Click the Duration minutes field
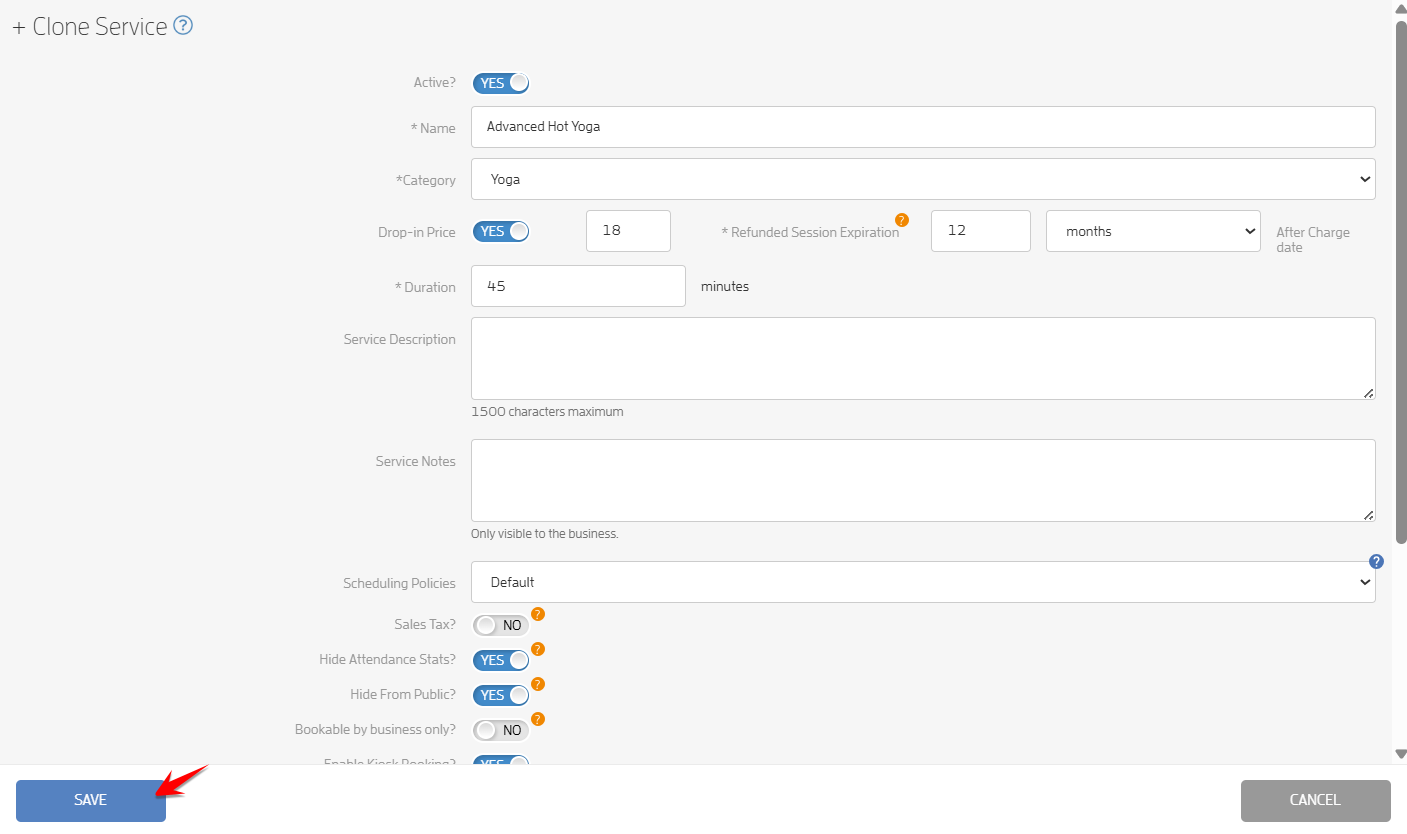Image resolution: width=1407 pixels, height=834 pixels. coord(578,286)
